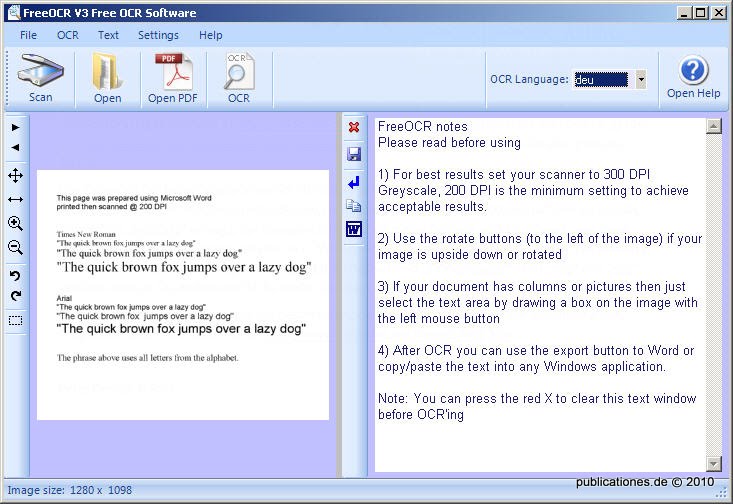Click the line 'before OCR'ing'
Image resolution: width=733 pixels, height=504 pixels.
pos(421,415)
